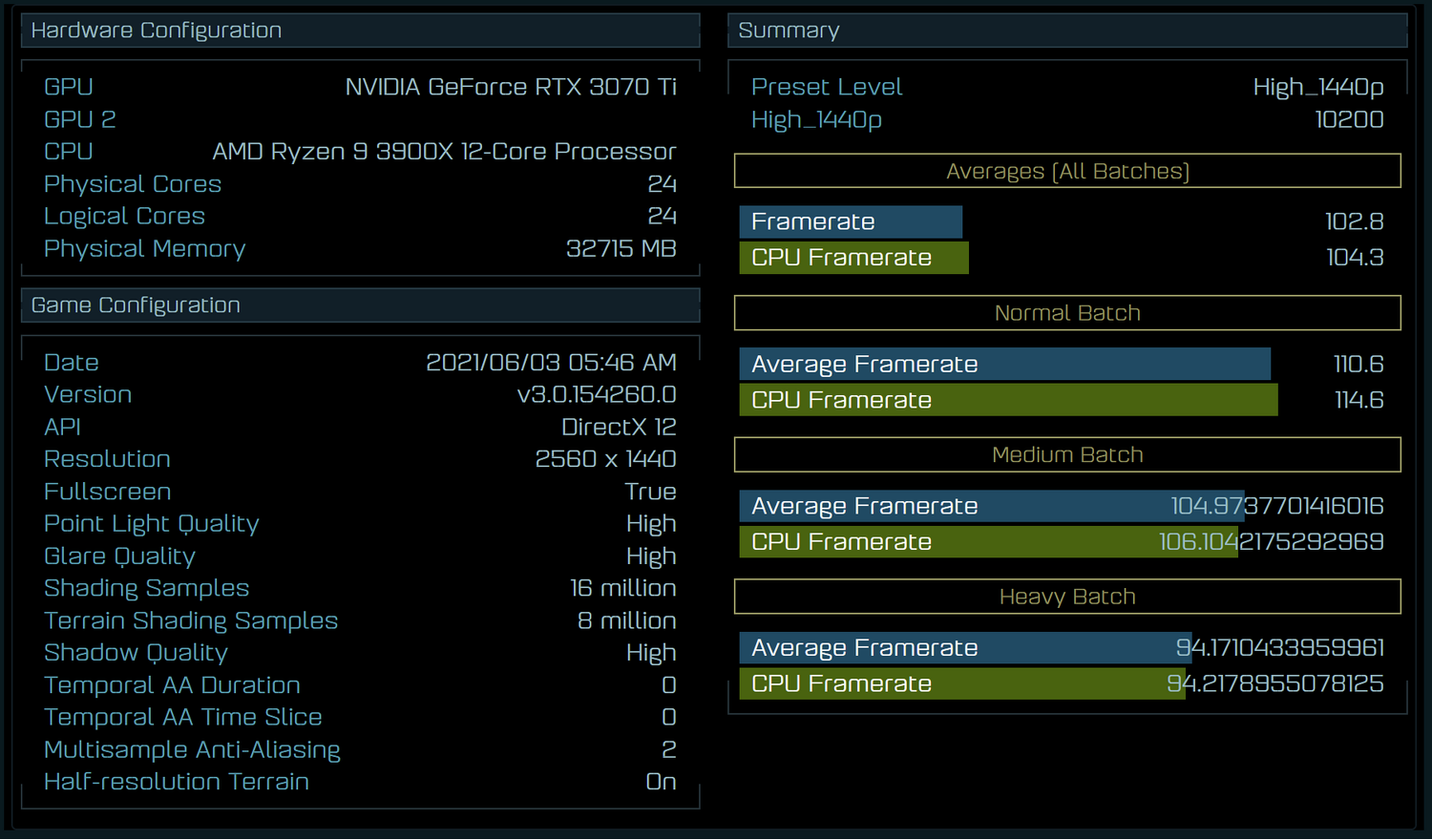
Task: Click the Terrain Shading Samples label
Action: (x=191, y=621)
